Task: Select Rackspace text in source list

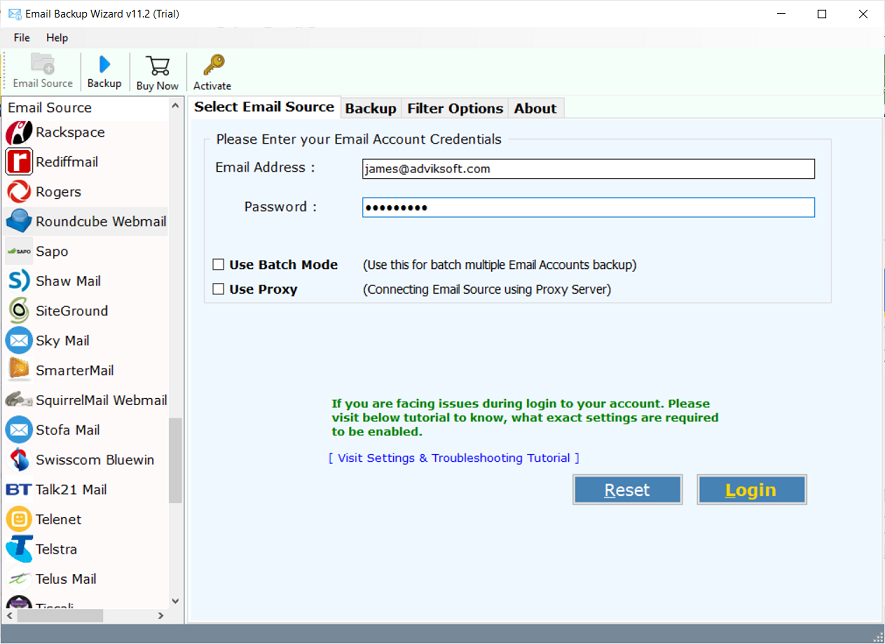Action: [70, 132]
